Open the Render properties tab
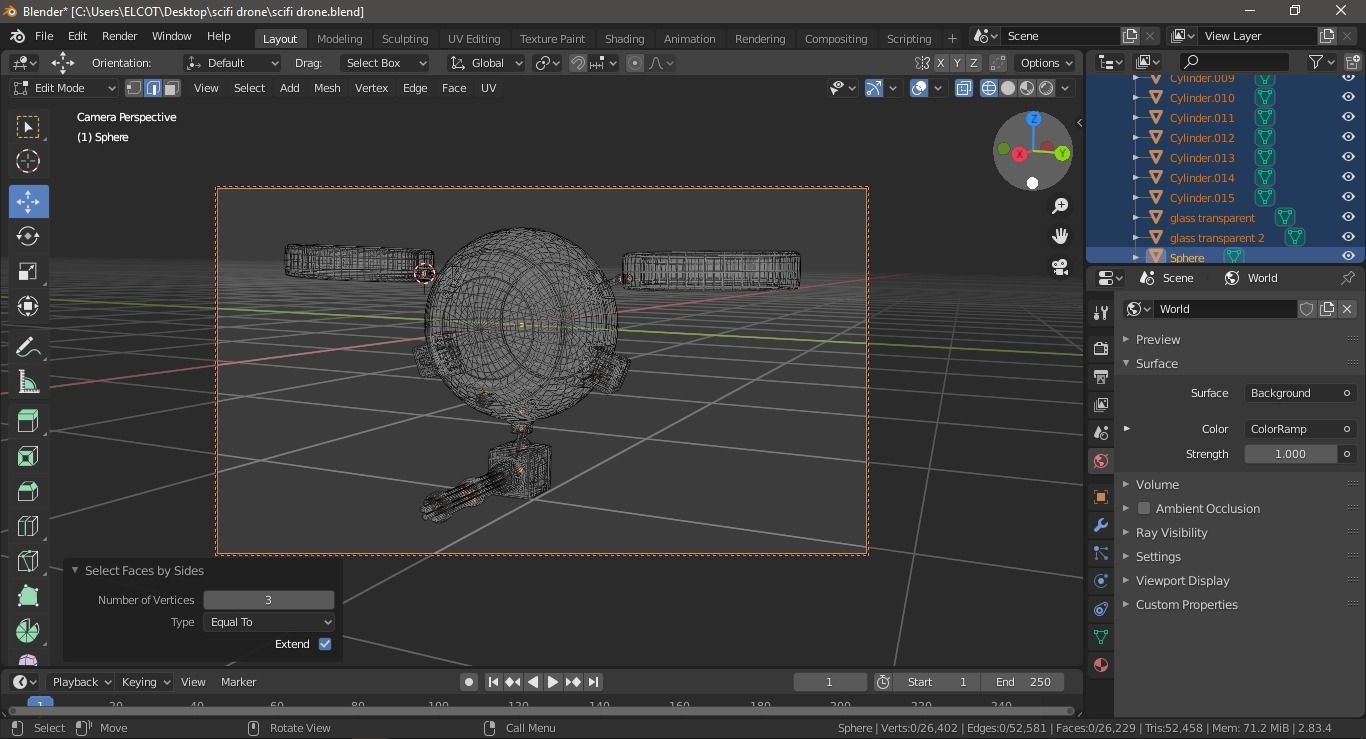Screen dimensions: 1366x739 1101,349
